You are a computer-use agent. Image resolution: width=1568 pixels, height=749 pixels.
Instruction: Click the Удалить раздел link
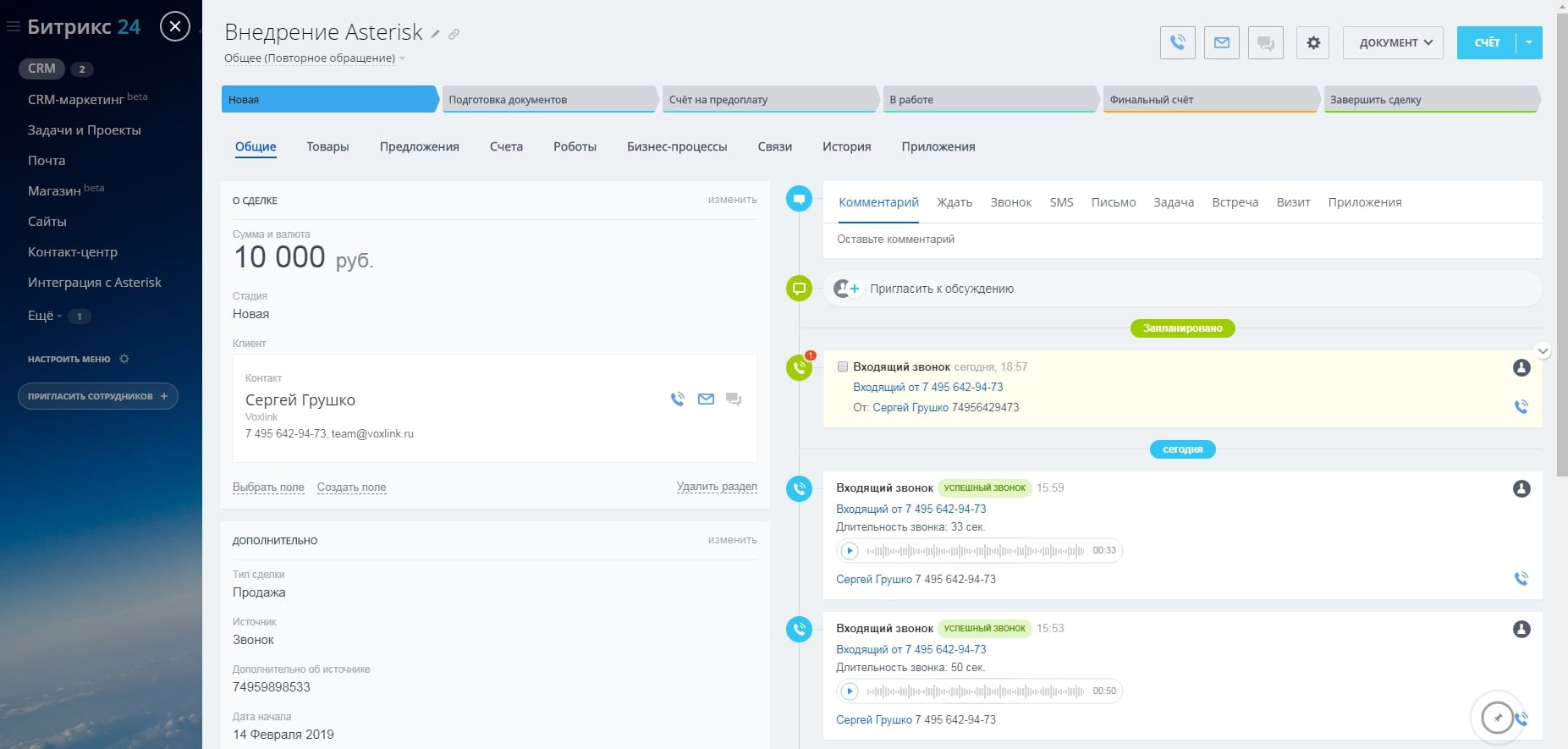[x=717, y=487]
